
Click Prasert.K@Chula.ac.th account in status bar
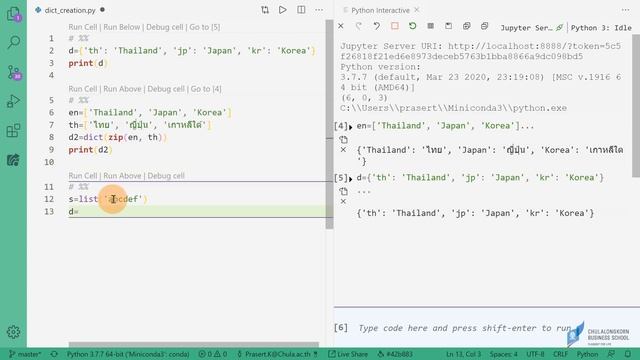click(277, 354)
